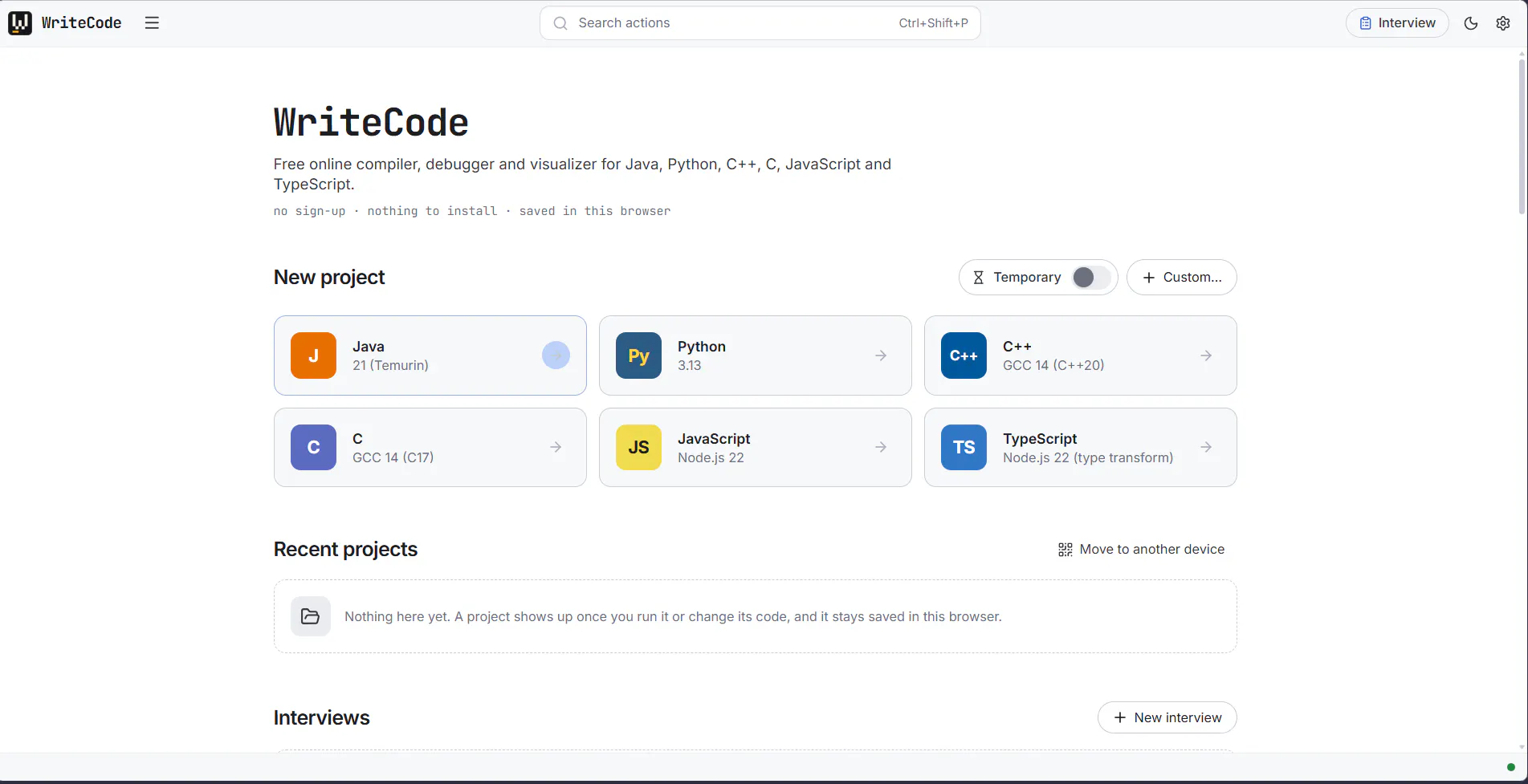Click the 'Java' card title text
1528x784 pixels.
pyautogui.click(x=369, y=347)
